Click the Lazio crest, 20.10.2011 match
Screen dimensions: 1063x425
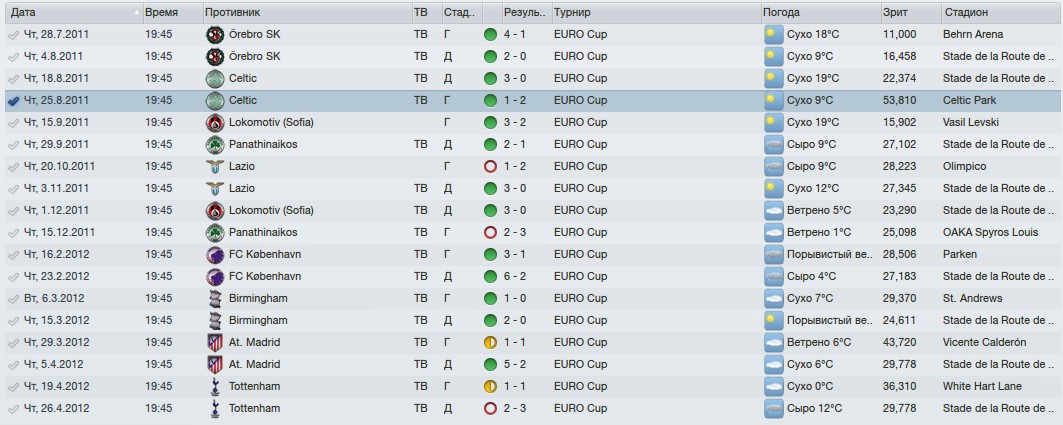(215, 167)
